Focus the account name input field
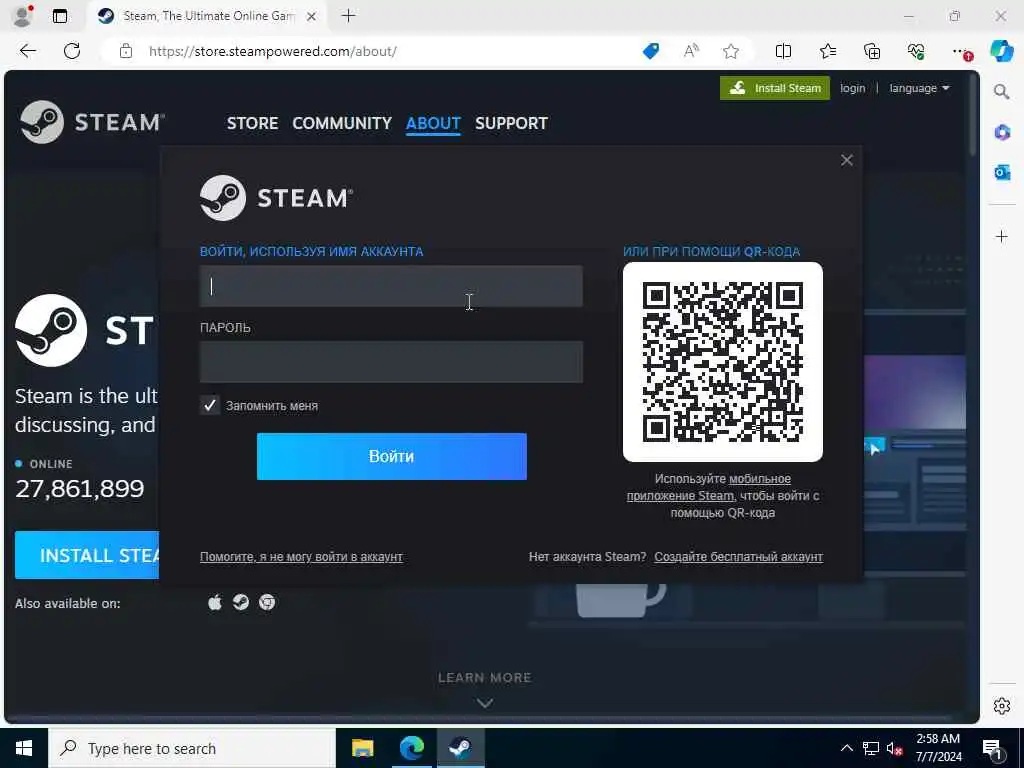The height and width of the screenshot is (768, 1024). tap(391, 286)
